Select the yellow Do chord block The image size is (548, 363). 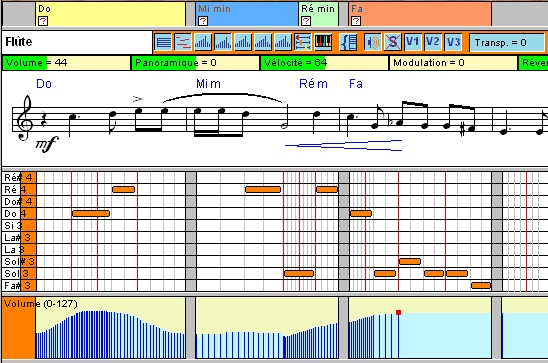coord(110,14)
